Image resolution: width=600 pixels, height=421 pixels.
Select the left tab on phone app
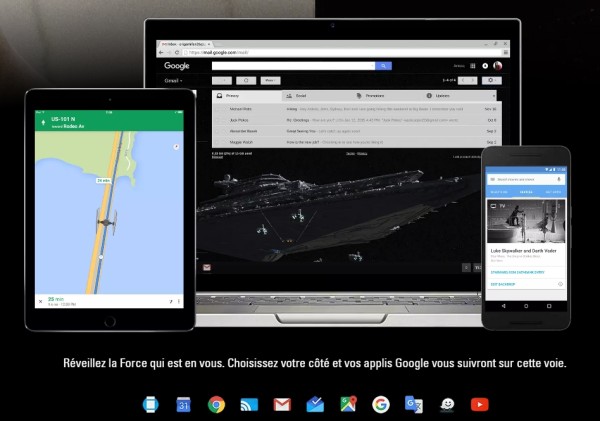pyautogui.click(x=499, y=192)
